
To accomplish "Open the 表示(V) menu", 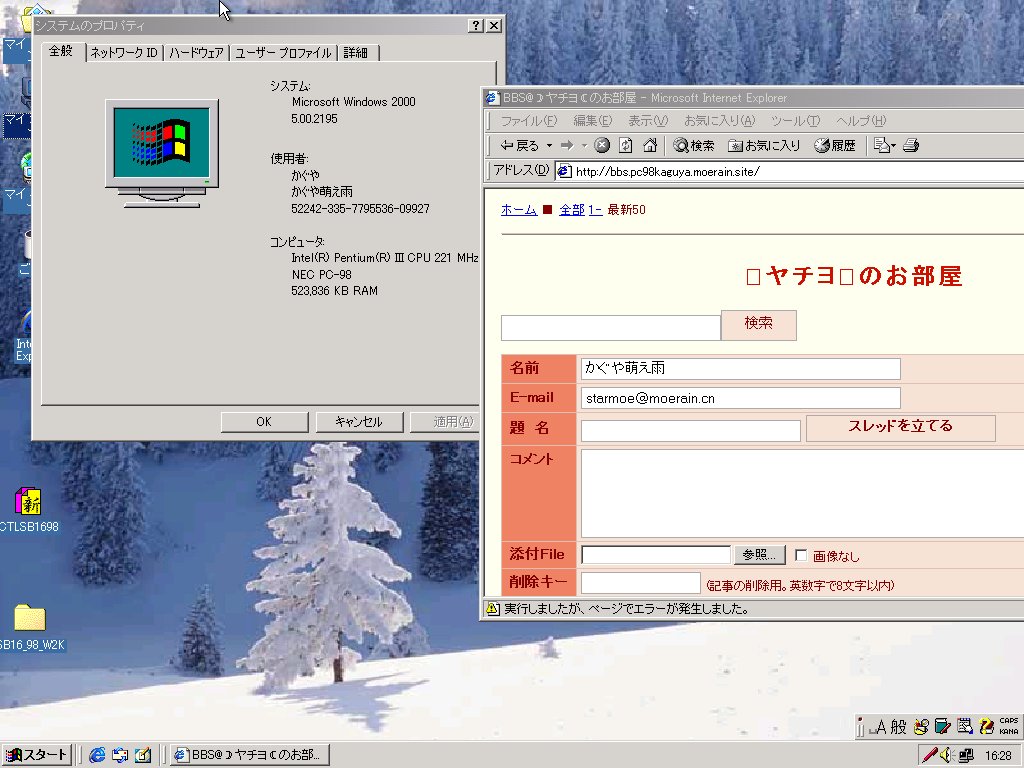I will point(647,121).
